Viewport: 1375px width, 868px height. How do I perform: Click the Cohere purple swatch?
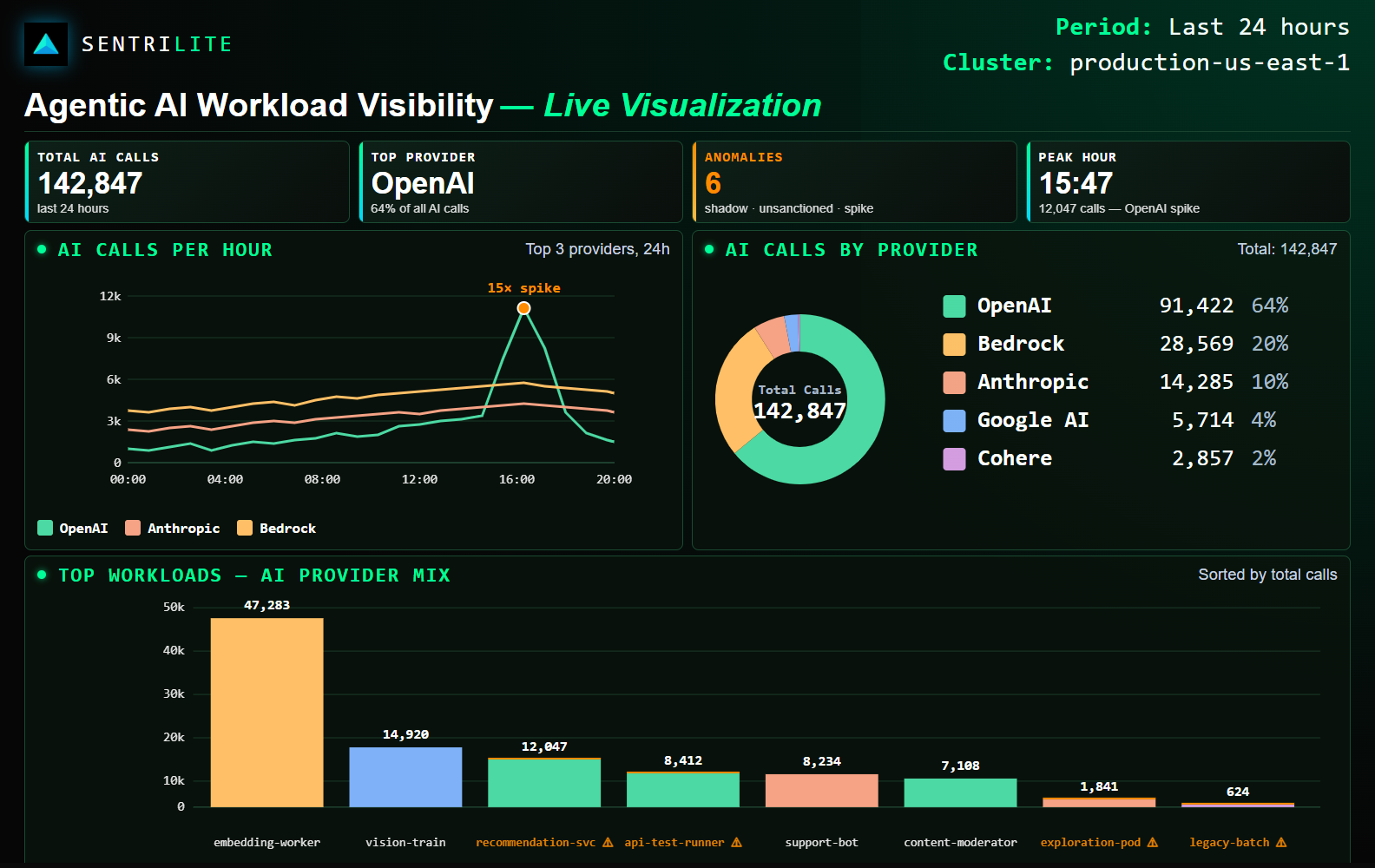[954, 459]
